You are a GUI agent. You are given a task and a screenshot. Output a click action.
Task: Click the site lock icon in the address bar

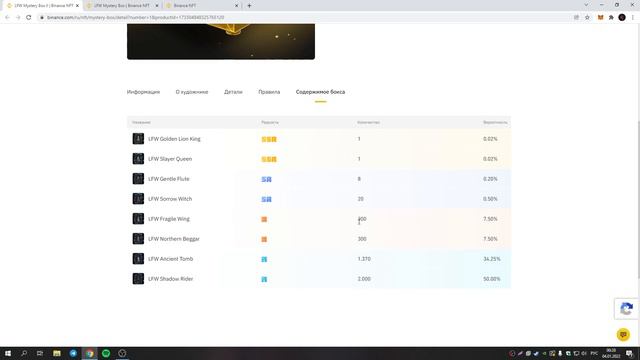click(x=42, y=18)
